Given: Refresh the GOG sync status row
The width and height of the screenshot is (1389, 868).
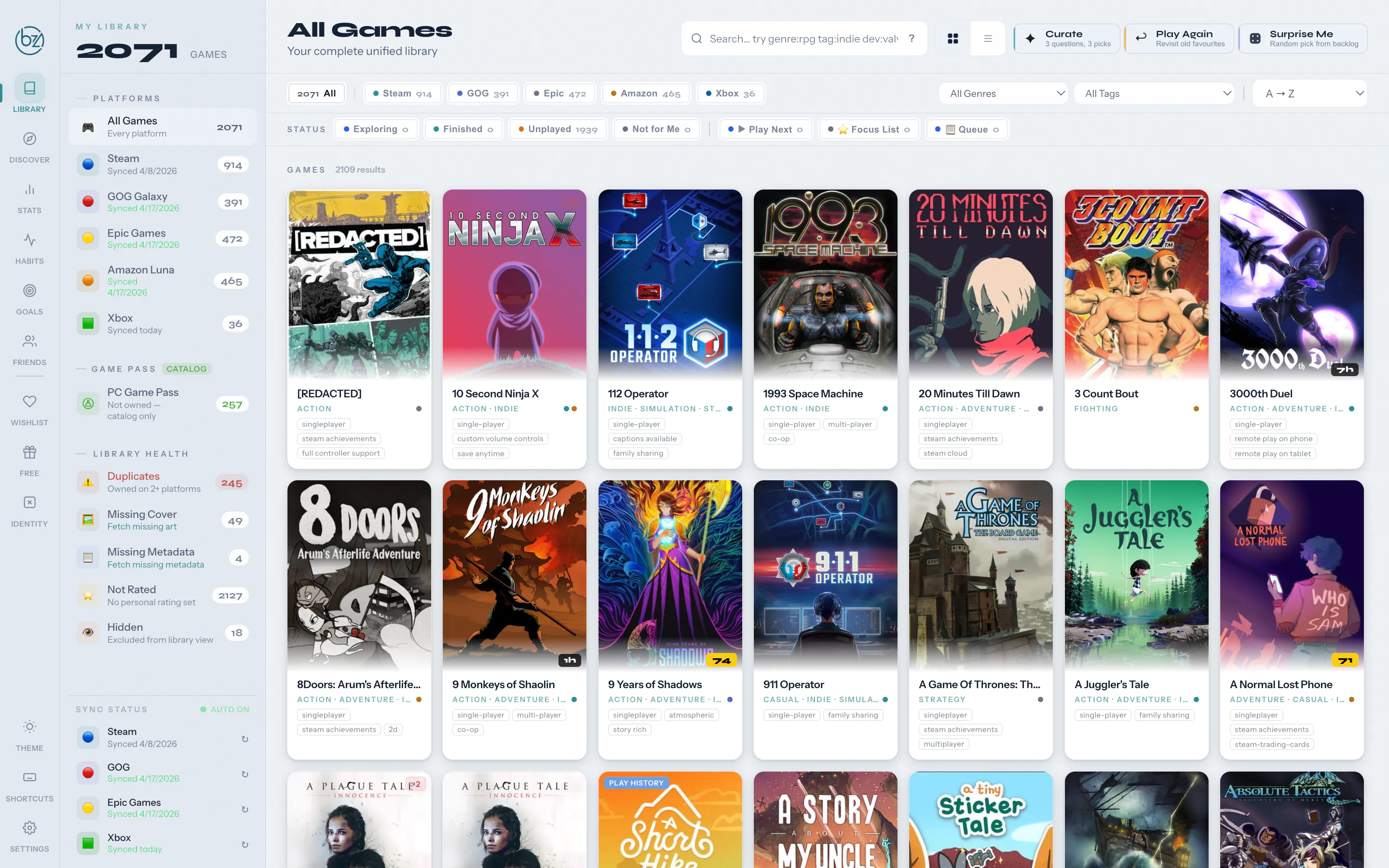Looking at the screenshot, I should coord(245,774).
